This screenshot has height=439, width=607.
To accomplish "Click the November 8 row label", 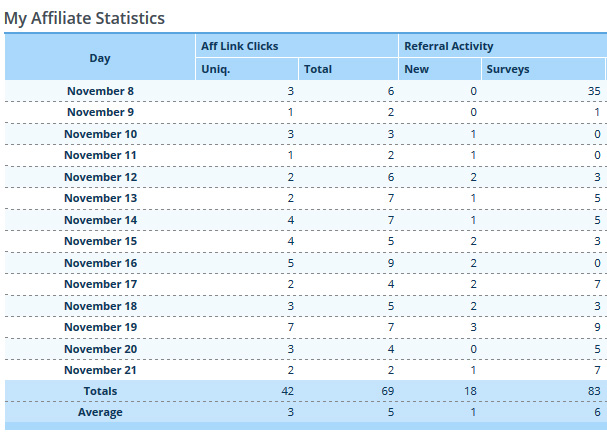I will coord(100,92).
